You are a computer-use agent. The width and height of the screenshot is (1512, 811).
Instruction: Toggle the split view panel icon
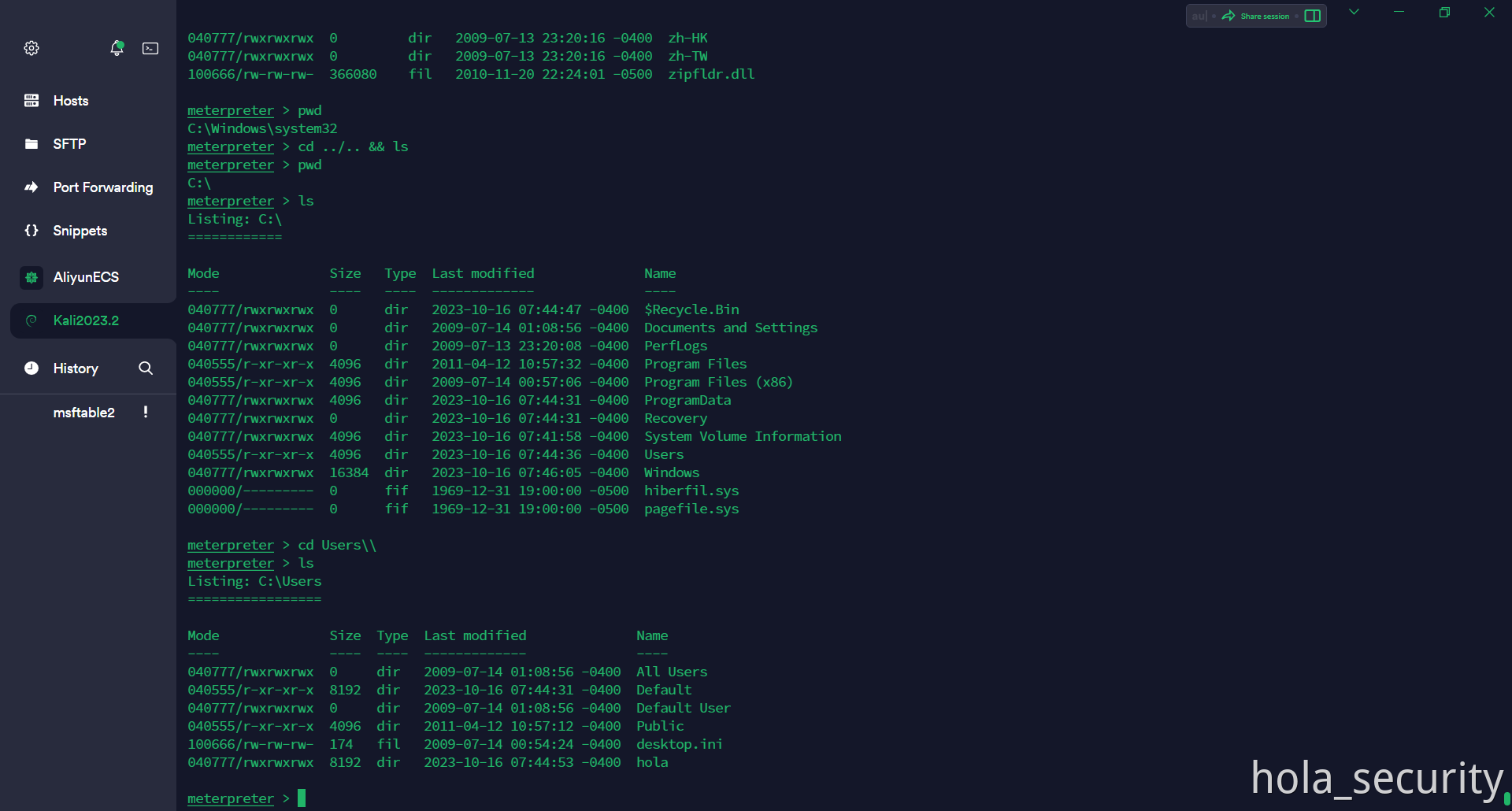pos(1312,16)
